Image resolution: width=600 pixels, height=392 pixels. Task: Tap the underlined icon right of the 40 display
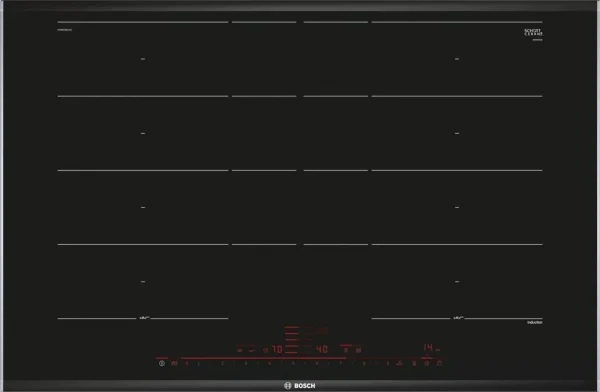(x=346, y=350)
